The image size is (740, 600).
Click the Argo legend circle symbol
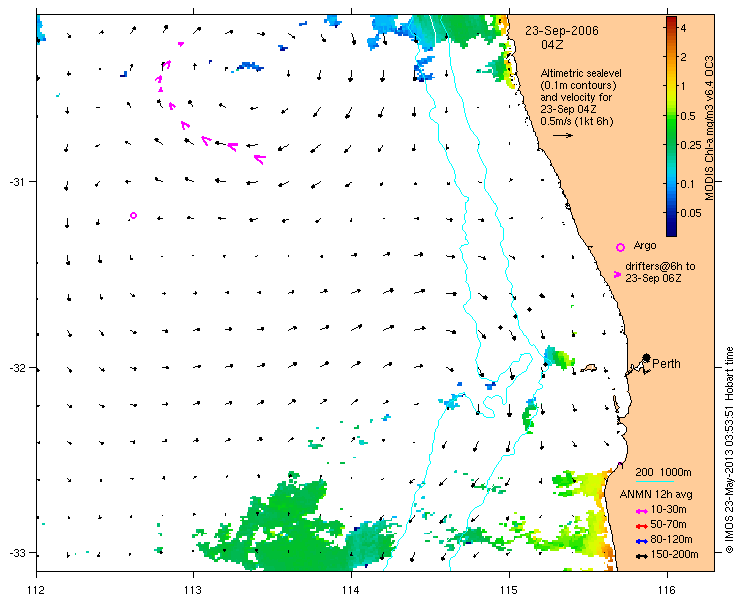click(621, 247)
